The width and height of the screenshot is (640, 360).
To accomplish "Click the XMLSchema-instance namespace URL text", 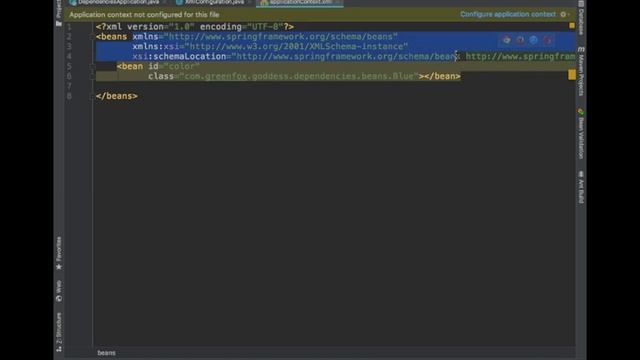I will [x=296, y=47].
